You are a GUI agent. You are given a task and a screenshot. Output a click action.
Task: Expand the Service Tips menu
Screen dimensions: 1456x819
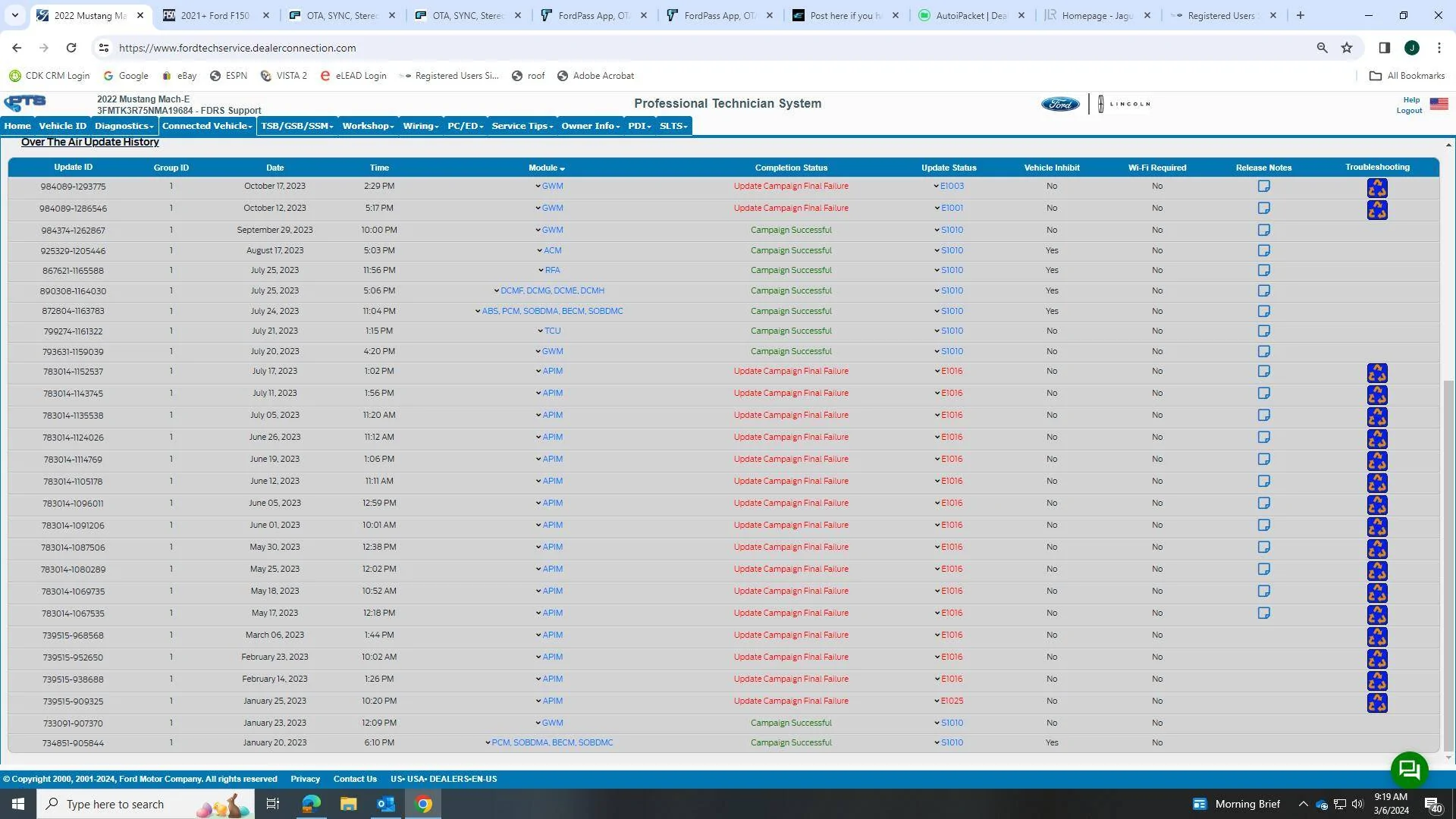(522, 126)
